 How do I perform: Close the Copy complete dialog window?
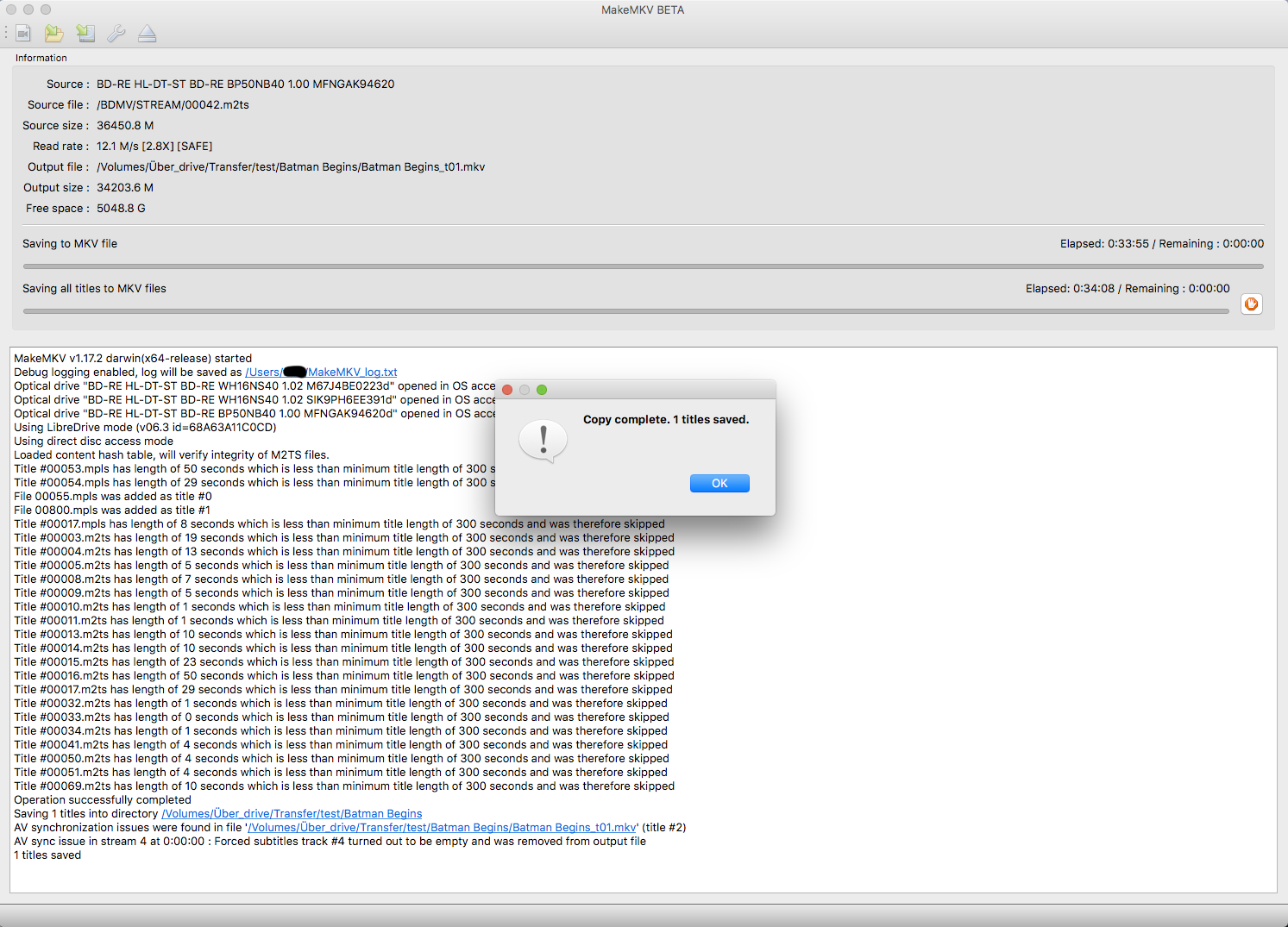(x=507, y=389)
